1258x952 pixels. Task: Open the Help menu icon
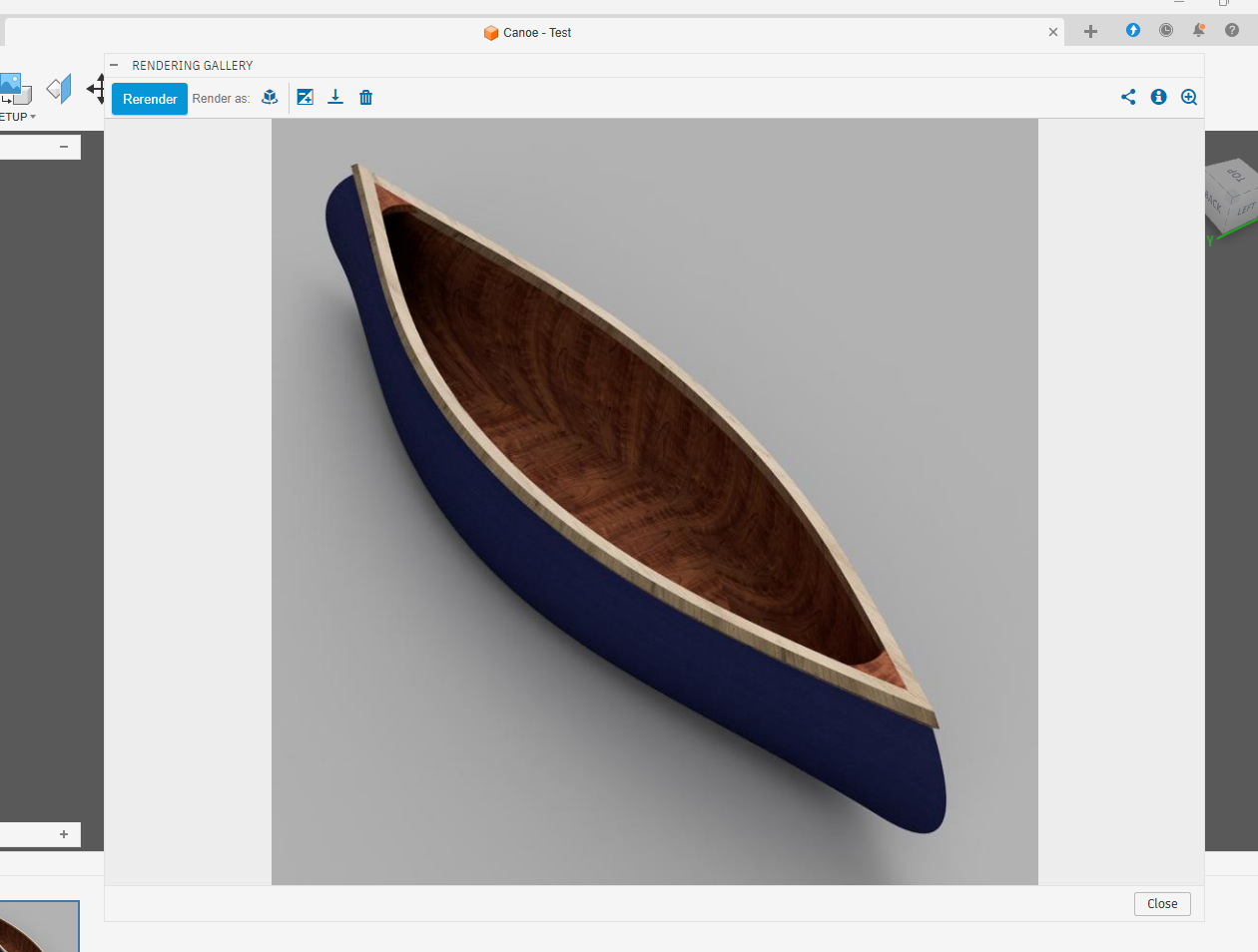(x=1231, y=30)
